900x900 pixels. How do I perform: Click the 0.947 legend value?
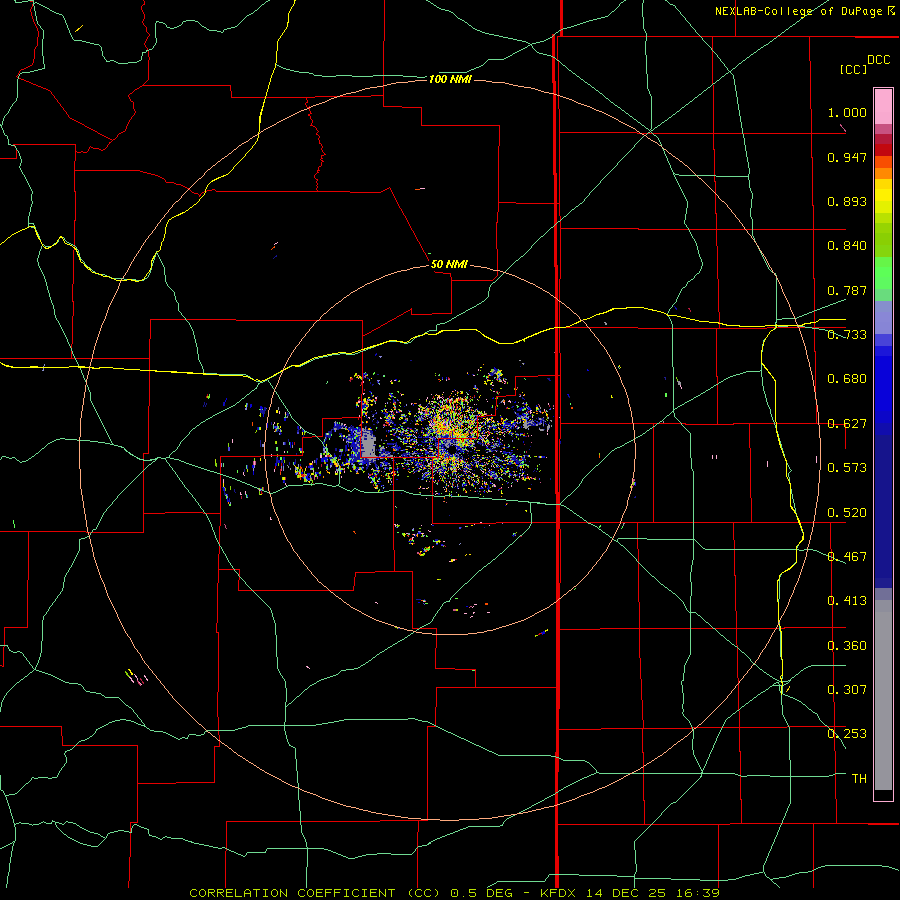pos(847,157)
